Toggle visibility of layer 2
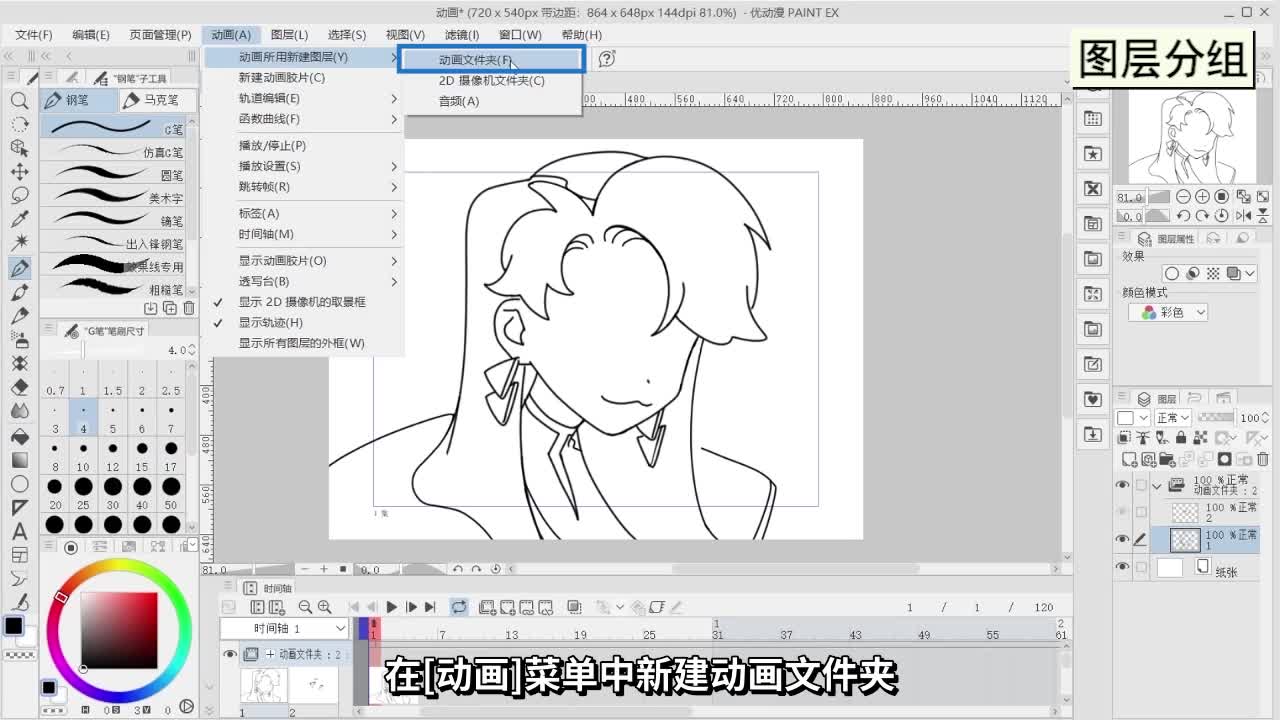 coord(1123,512)
